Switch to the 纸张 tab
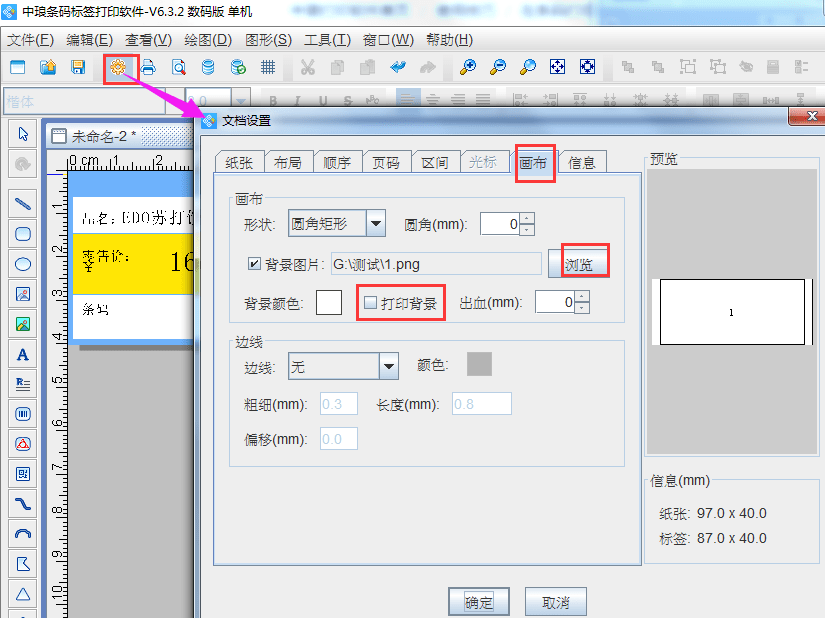 (x=240, y=160)
